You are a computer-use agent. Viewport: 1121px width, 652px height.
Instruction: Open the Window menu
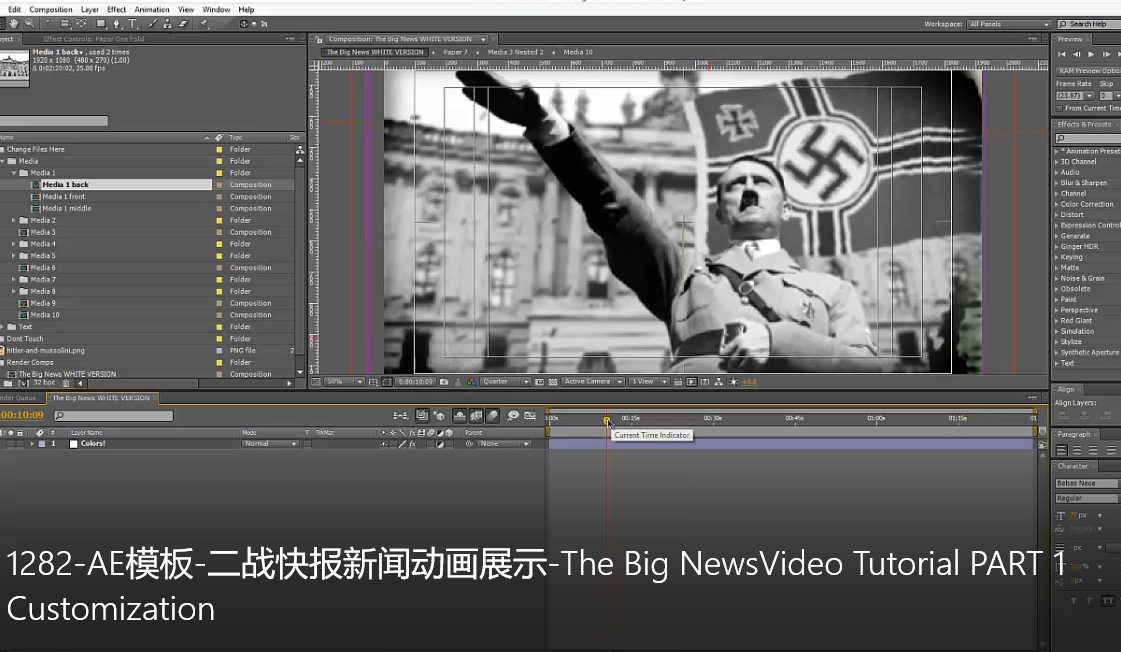(216, 9)
